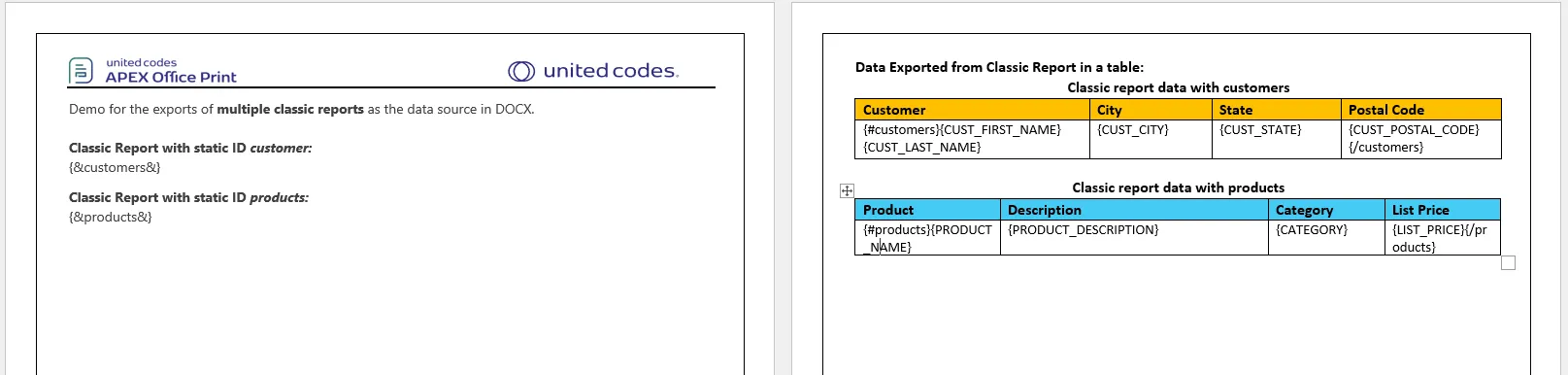The height and width of the screenshot is (375, 1568).
Task: Click the {&customers&} placeholder text
Action: [x=115, y=167]
